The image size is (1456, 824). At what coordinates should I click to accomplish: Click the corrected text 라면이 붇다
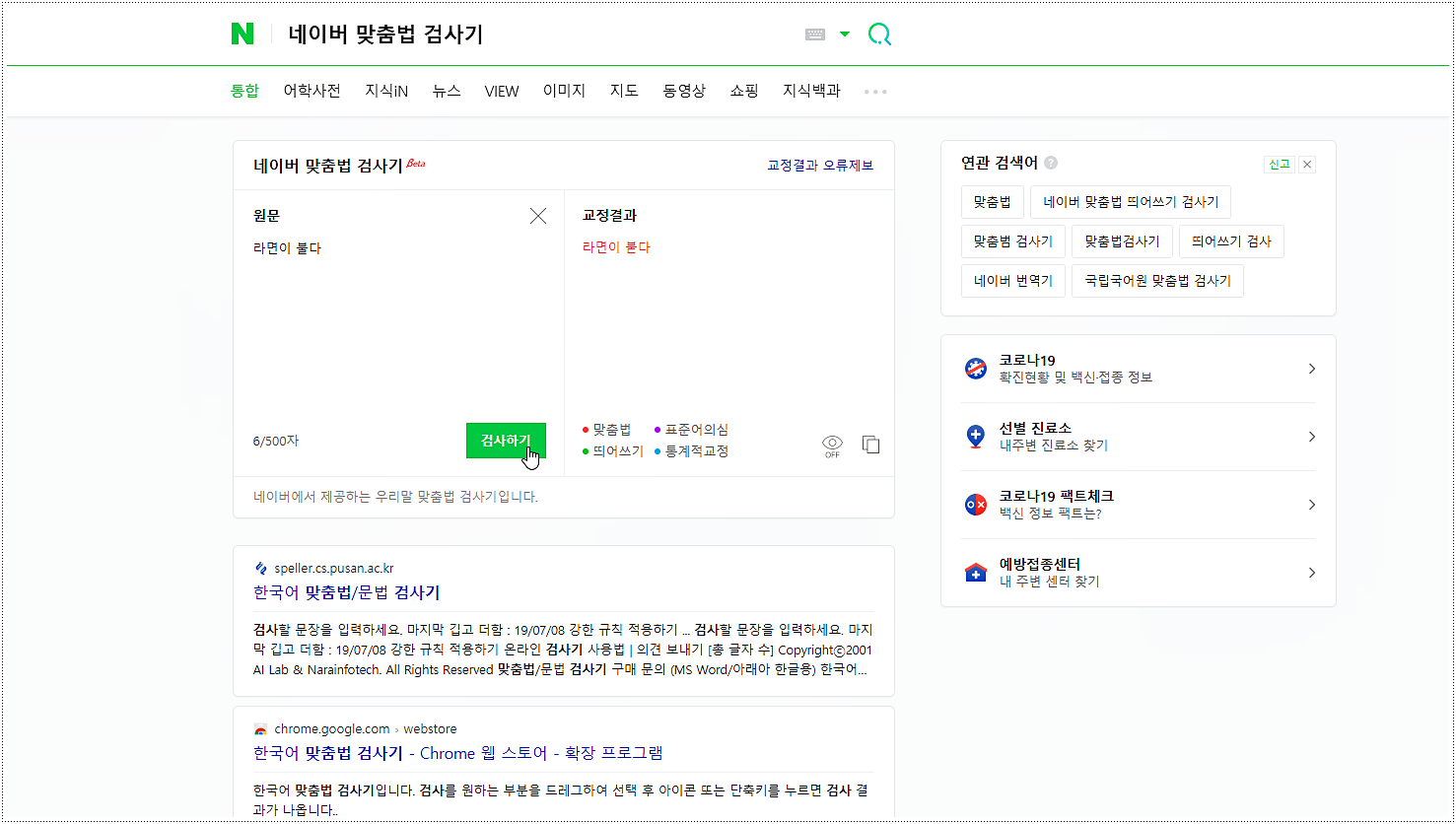click(x=616, y=247)
